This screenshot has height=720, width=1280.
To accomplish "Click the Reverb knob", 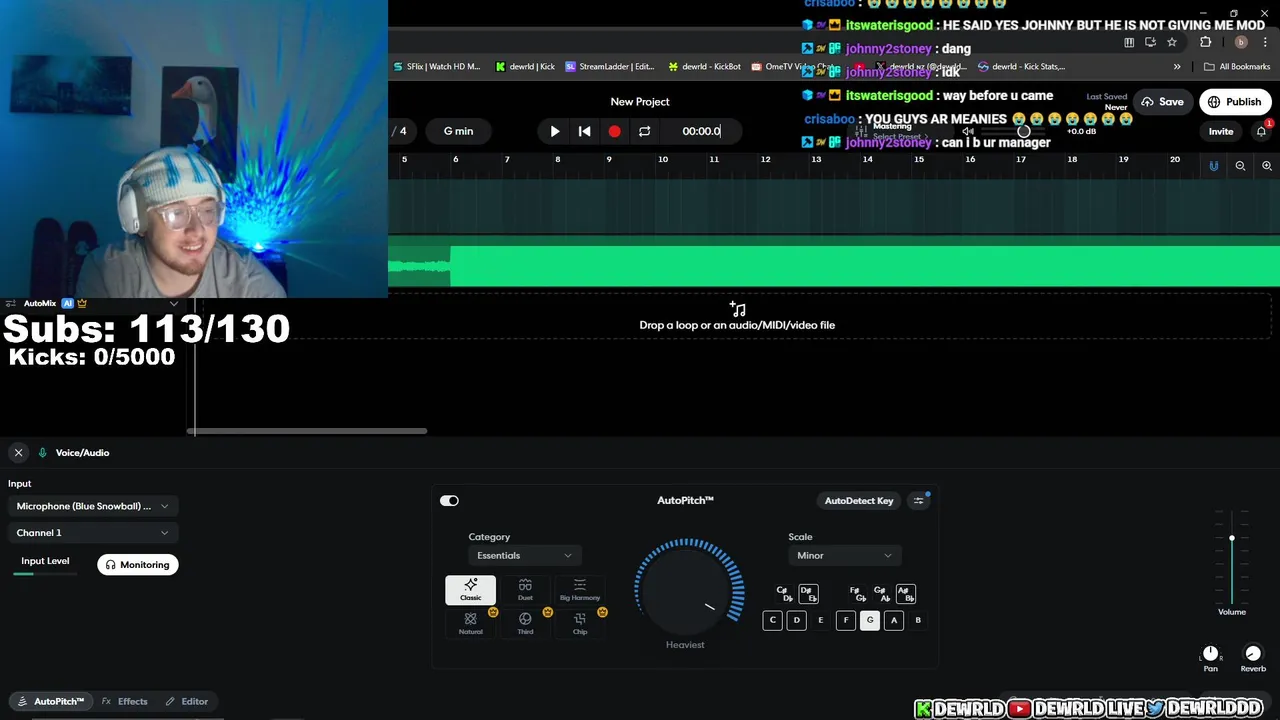I will (x=1253, y=654).
